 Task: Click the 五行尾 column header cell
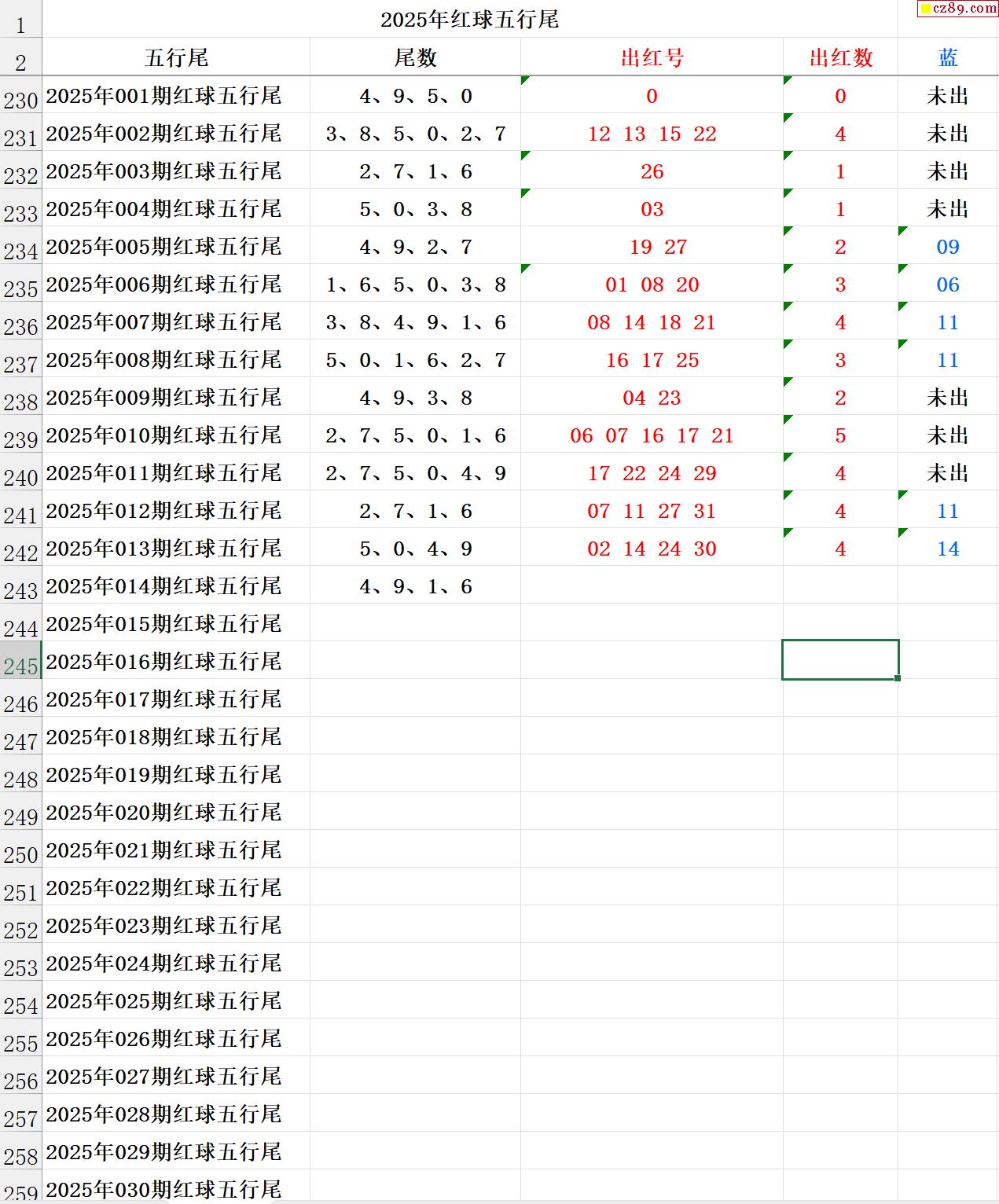tap(176, 57)
